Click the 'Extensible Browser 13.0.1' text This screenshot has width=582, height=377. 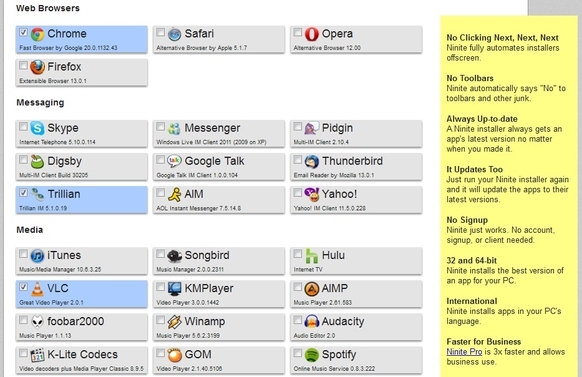(x=53, y=81)
